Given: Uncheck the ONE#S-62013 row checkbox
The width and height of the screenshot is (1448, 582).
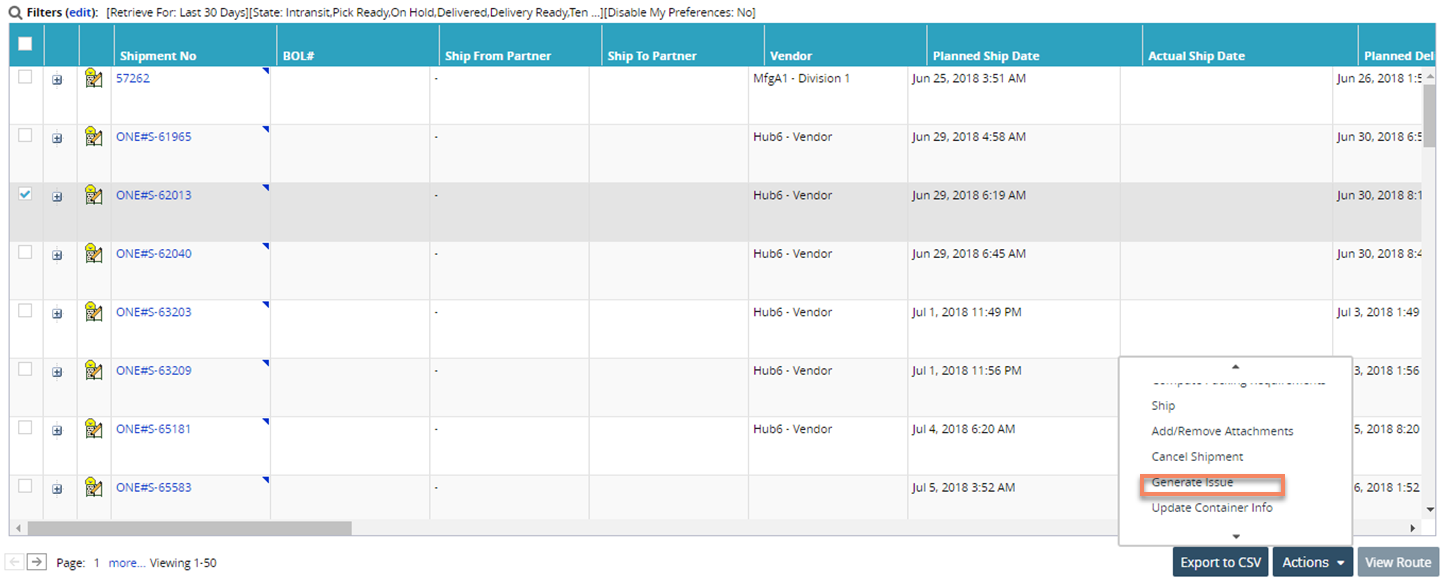Looking at the screenshot, I should [x=25, y=195].
